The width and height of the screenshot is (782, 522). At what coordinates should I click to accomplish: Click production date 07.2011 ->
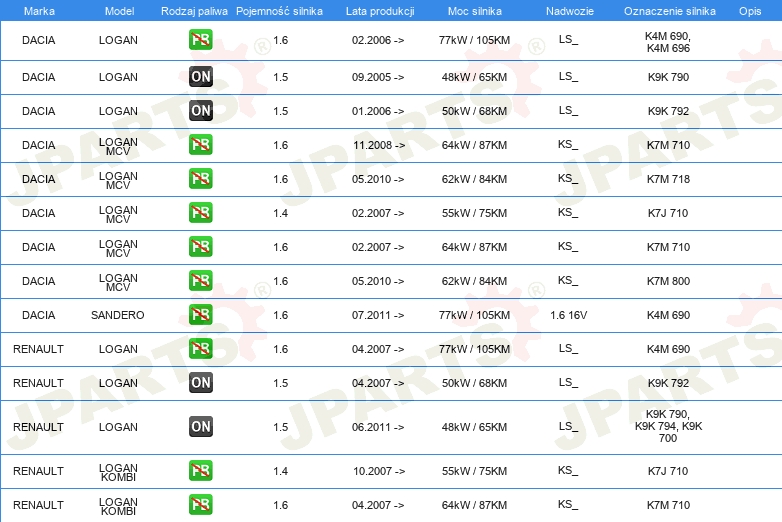(x=378, y=315)
